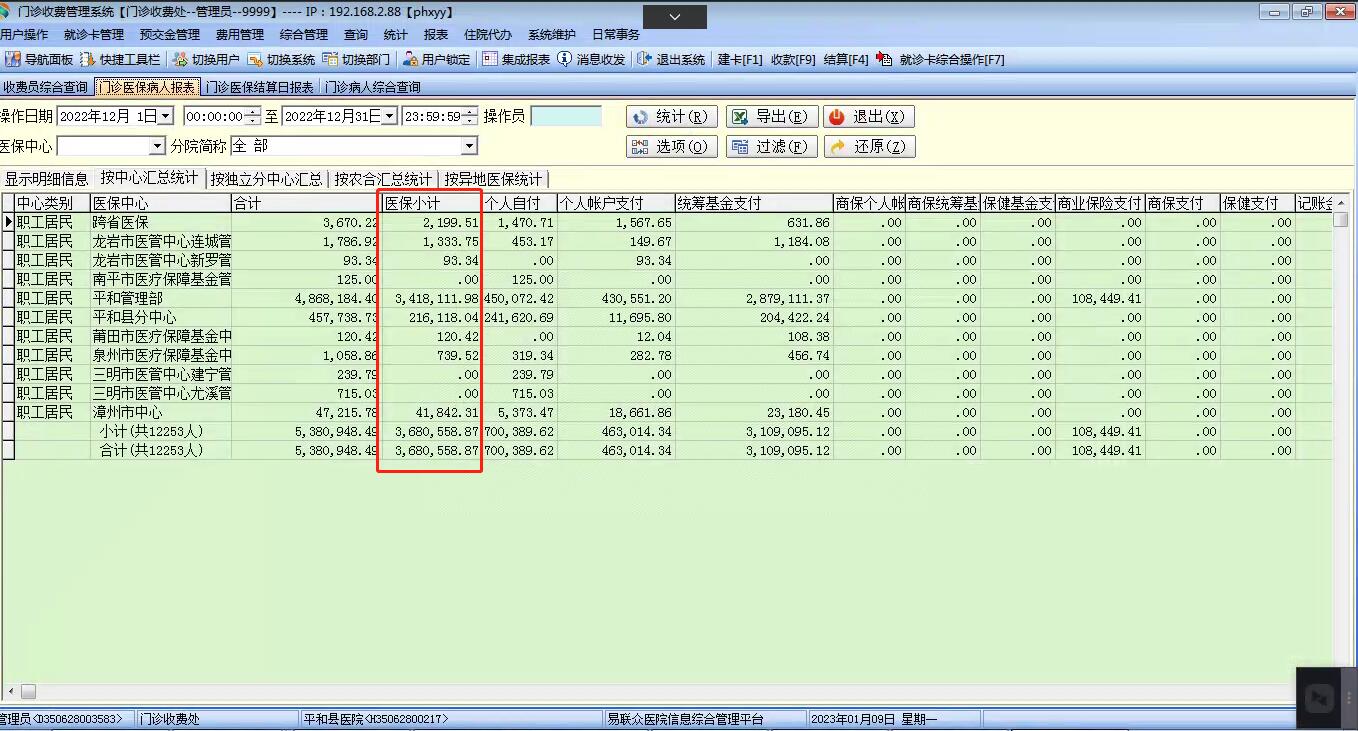
Task: Click the 还原(Z) restore button
Action: [870, 147]
